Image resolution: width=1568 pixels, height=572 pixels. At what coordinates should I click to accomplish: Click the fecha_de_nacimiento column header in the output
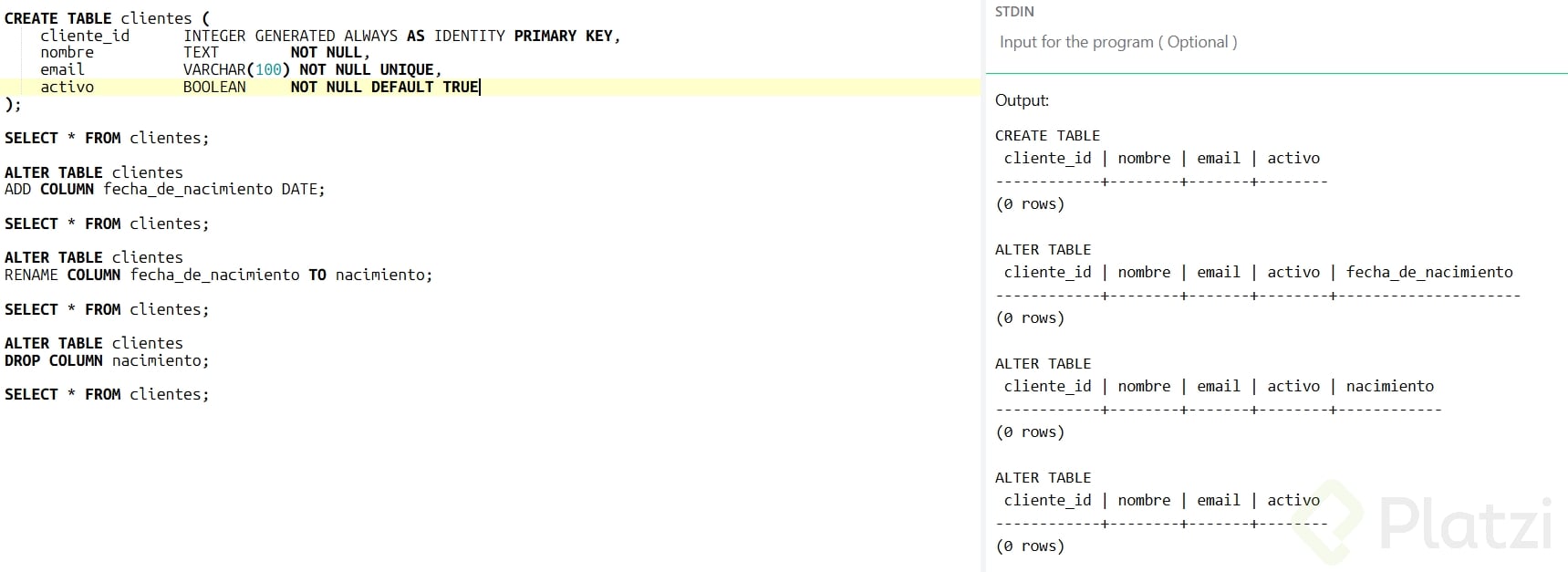coord(1428,272)
